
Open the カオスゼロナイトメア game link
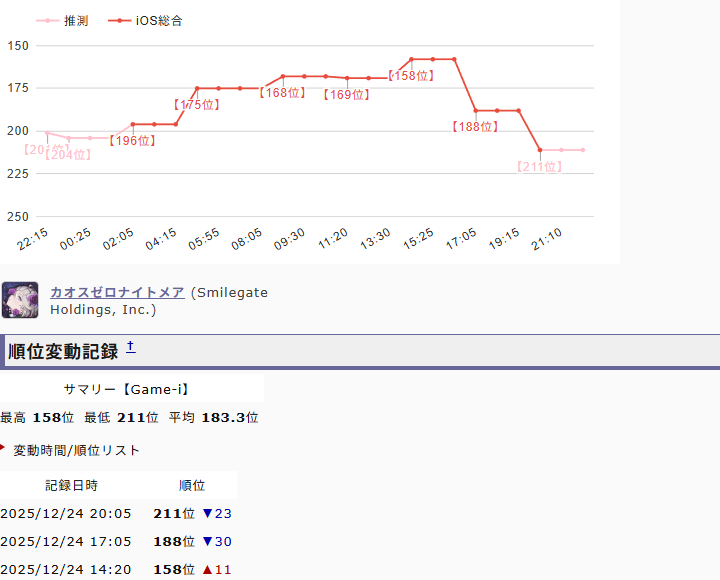[118, 292]
